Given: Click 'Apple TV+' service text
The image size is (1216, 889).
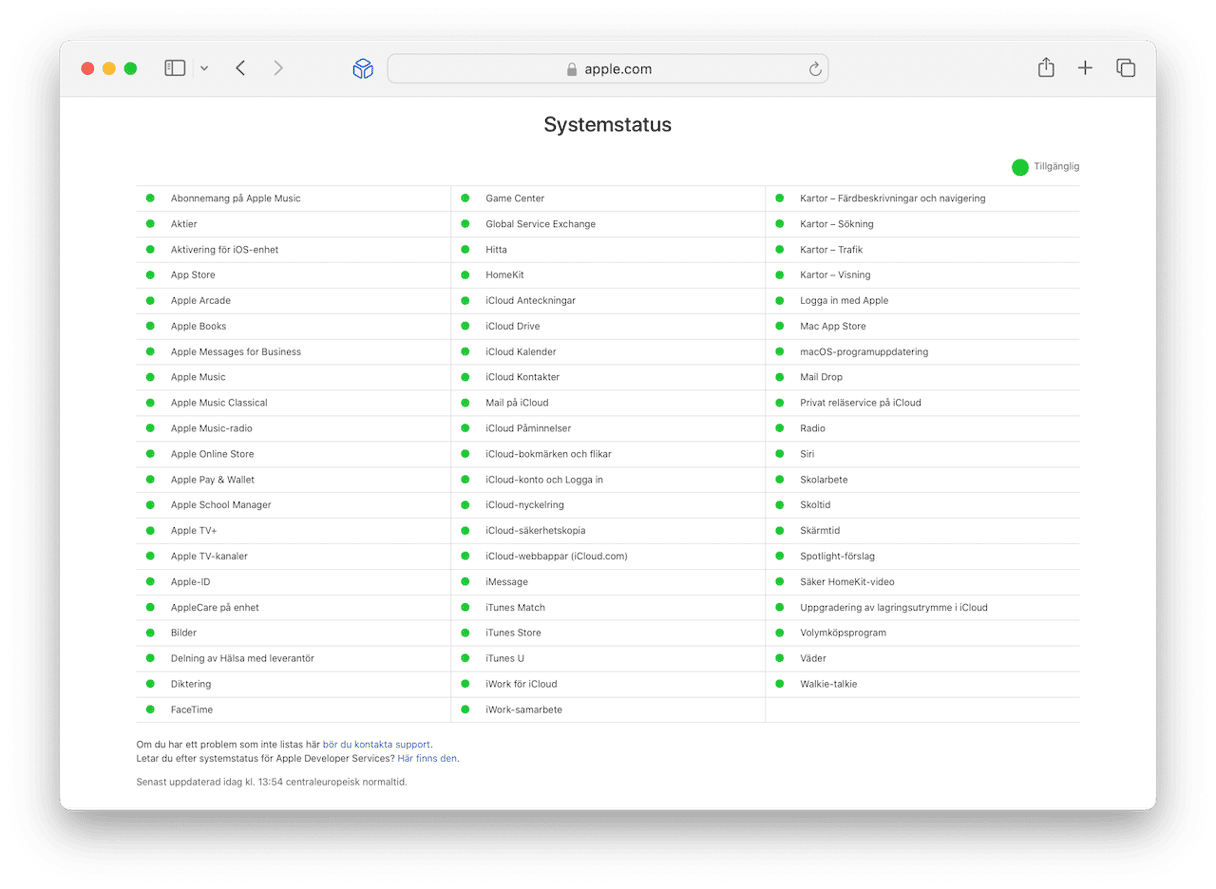Looking at the screenshot, I should coord(194,530).
